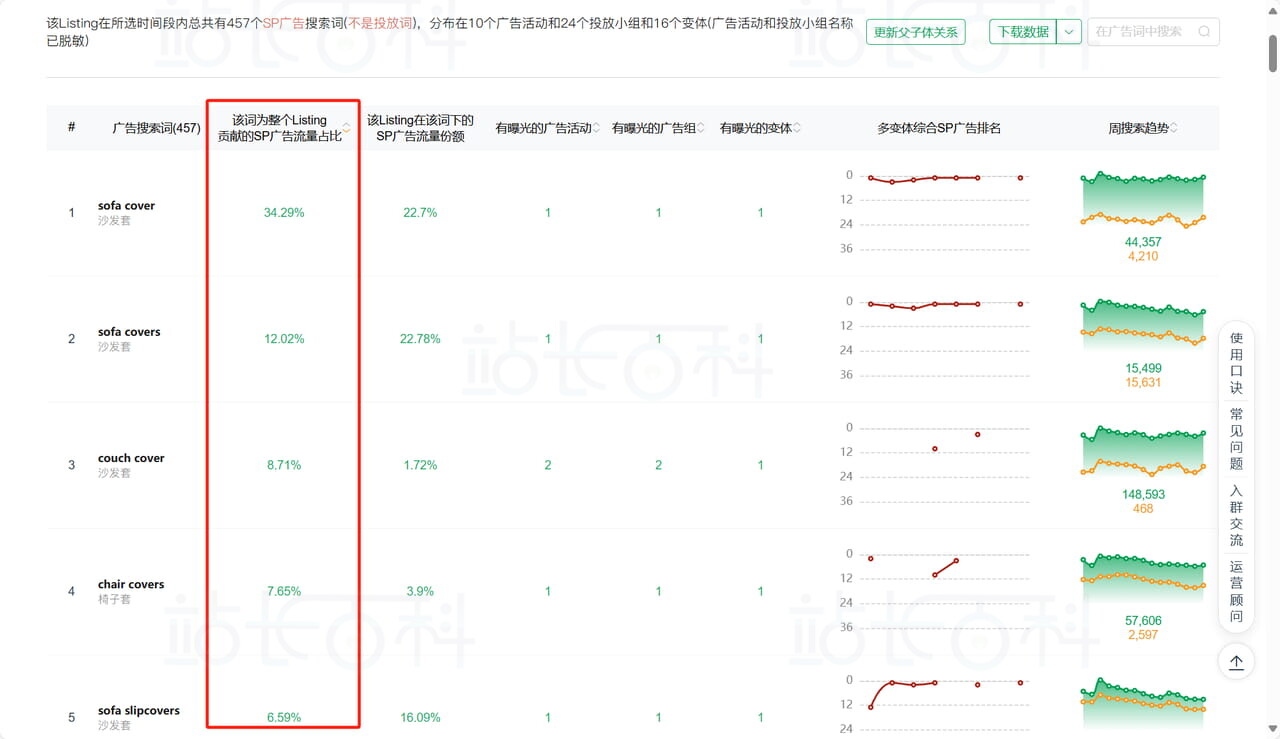Screen dimensions: 1280x739
Task: Open 使用口诀 in side panel
Action: click(1236, 363)
